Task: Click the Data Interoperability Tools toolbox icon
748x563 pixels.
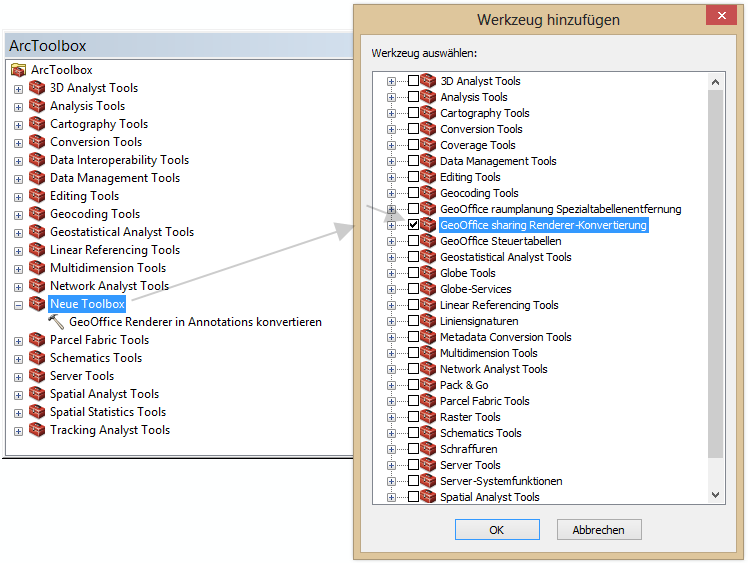Action: (x=37, y=160)
